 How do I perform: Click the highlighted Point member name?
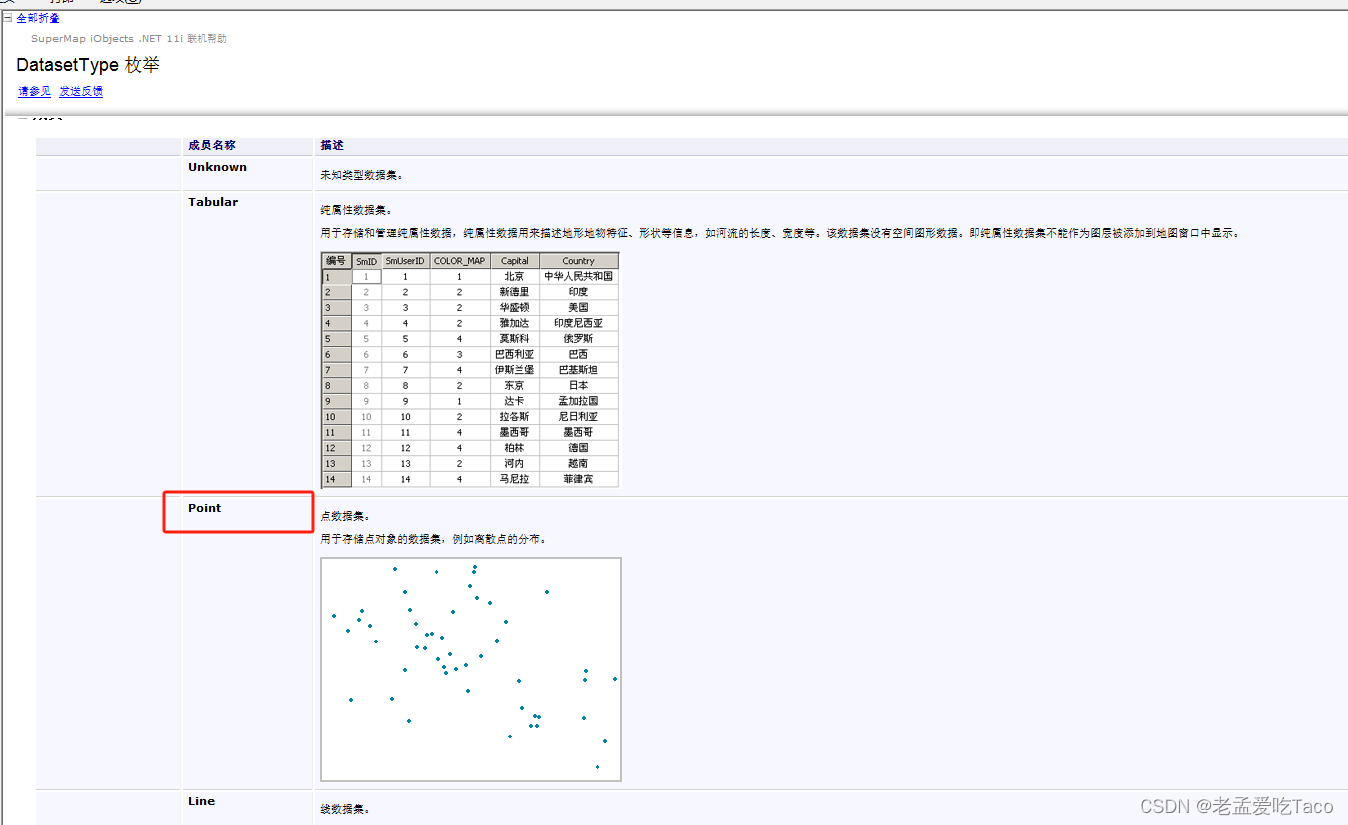(x=204, y=507)
